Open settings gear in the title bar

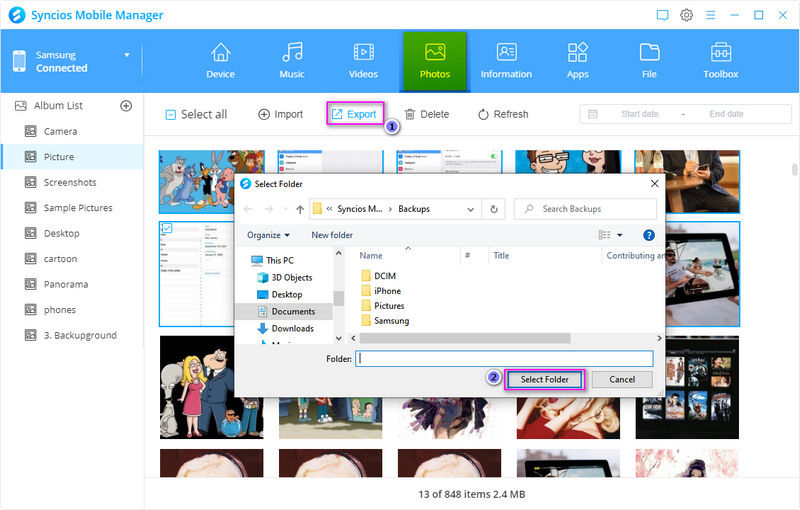(x=686, y=15)
